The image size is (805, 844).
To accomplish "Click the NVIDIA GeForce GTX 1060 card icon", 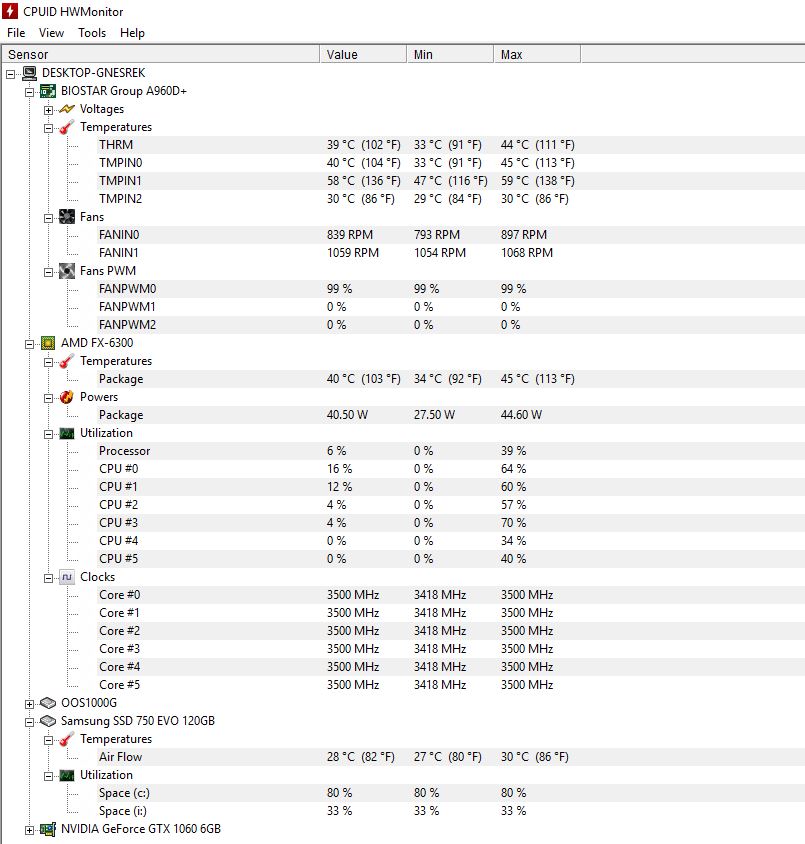I will tap(48, 829).
